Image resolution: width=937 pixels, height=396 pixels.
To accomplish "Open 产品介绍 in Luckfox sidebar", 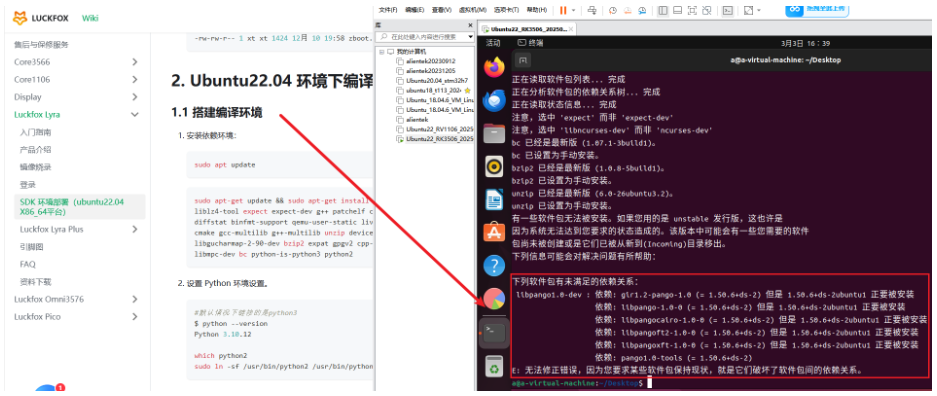I will (35, 149).
